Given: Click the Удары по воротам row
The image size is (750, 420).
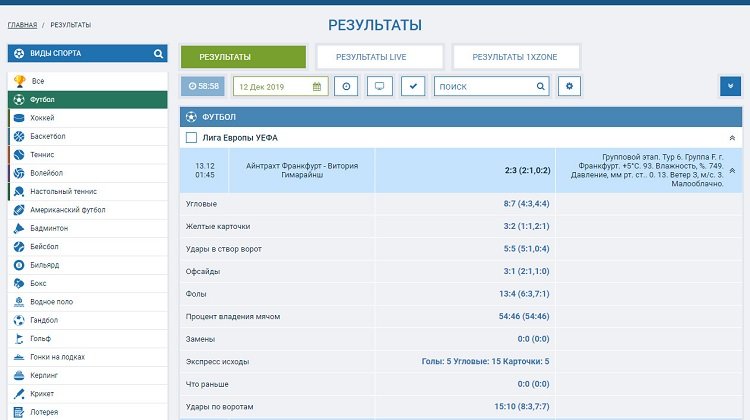Looking at the screenshot, I should 461,407.
